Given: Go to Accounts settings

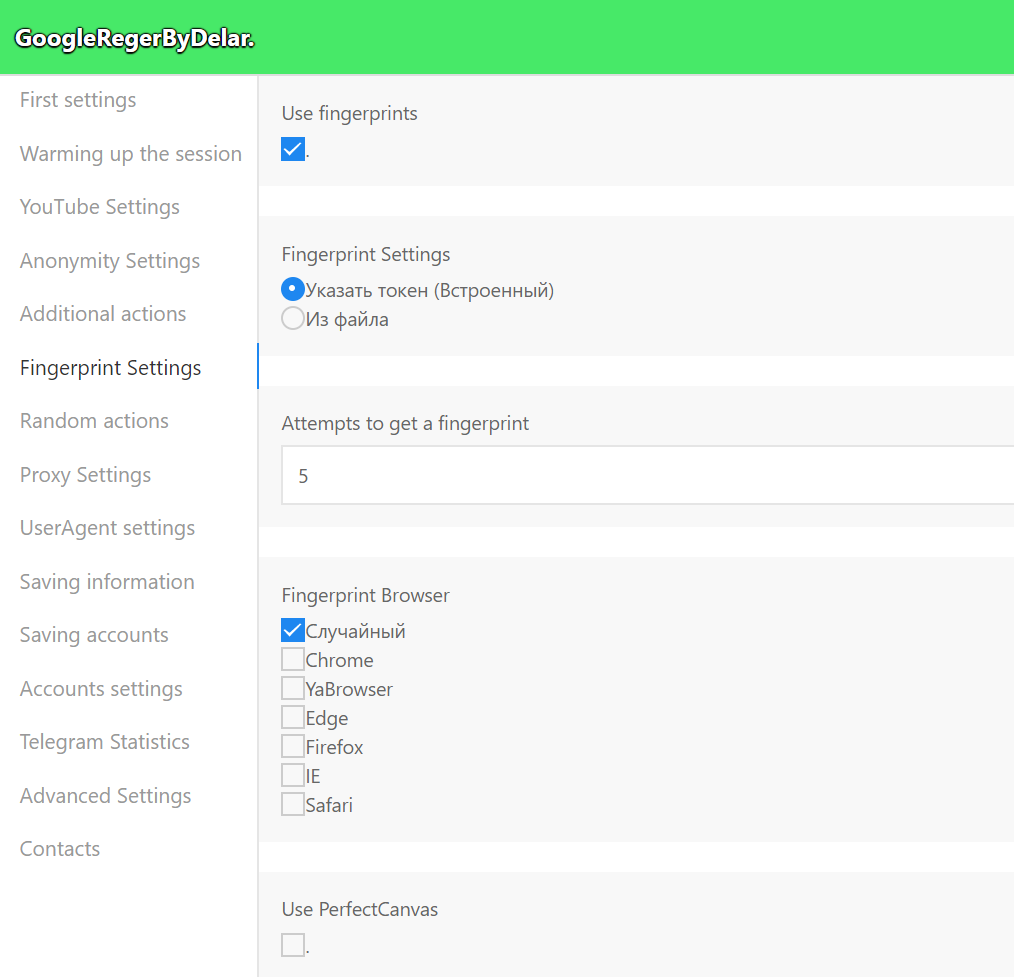Looking at the screenshot, I should pyautogui.click(x=102, y=689).
